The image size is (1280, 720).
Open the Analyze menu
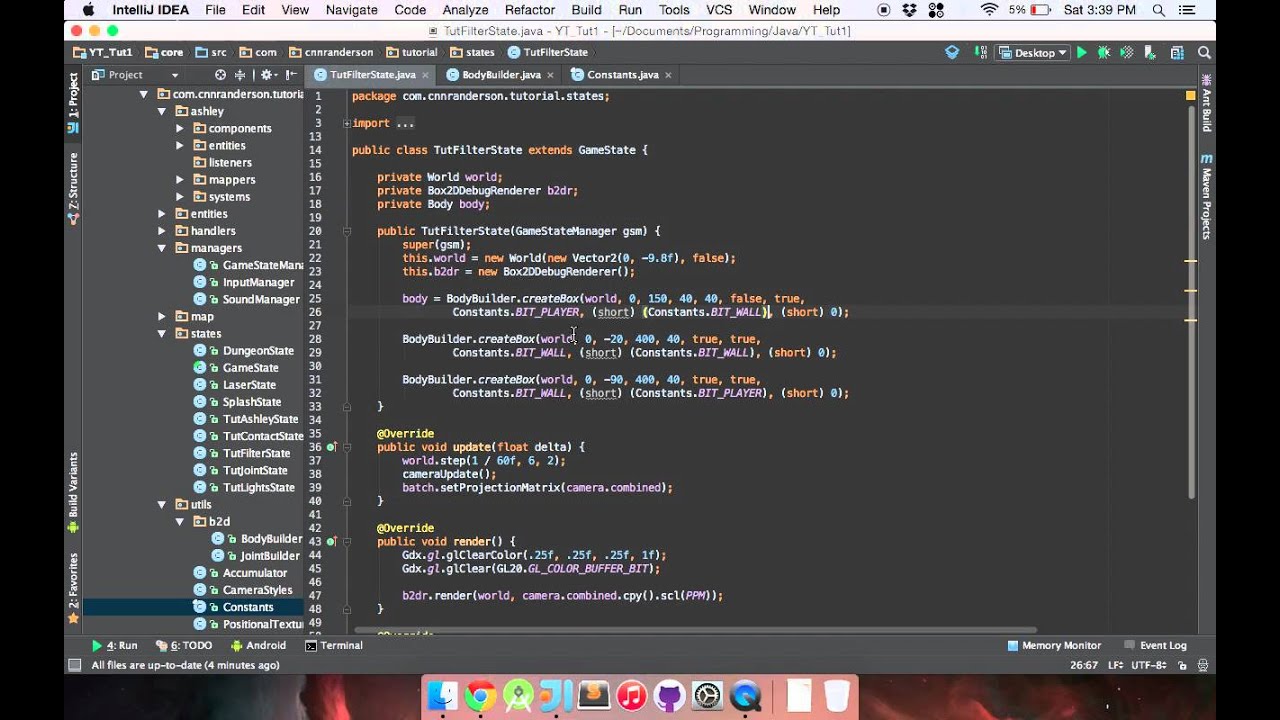[x=465, y=10]
